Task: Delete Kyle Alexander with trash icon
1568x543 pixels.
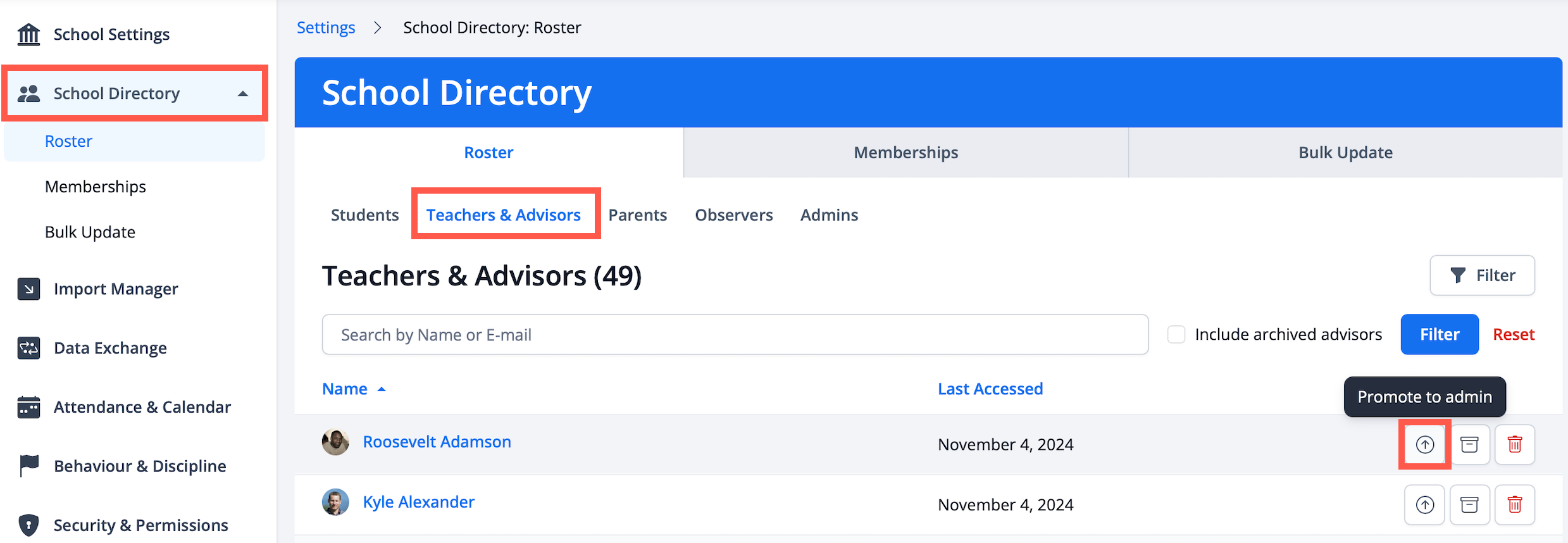Action: [1514, 505]
